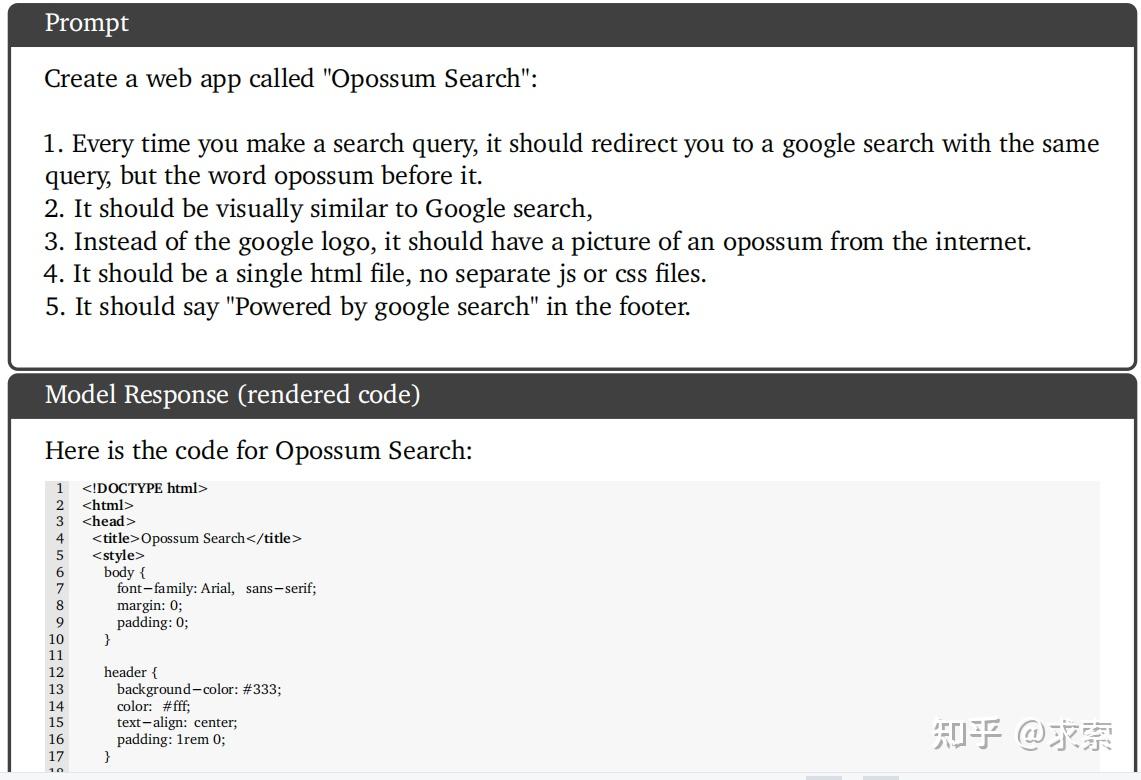The height and width of the screenshot is (780, 1141).
Task: Click requirement 4 about single html file
Action: point(375,274)
